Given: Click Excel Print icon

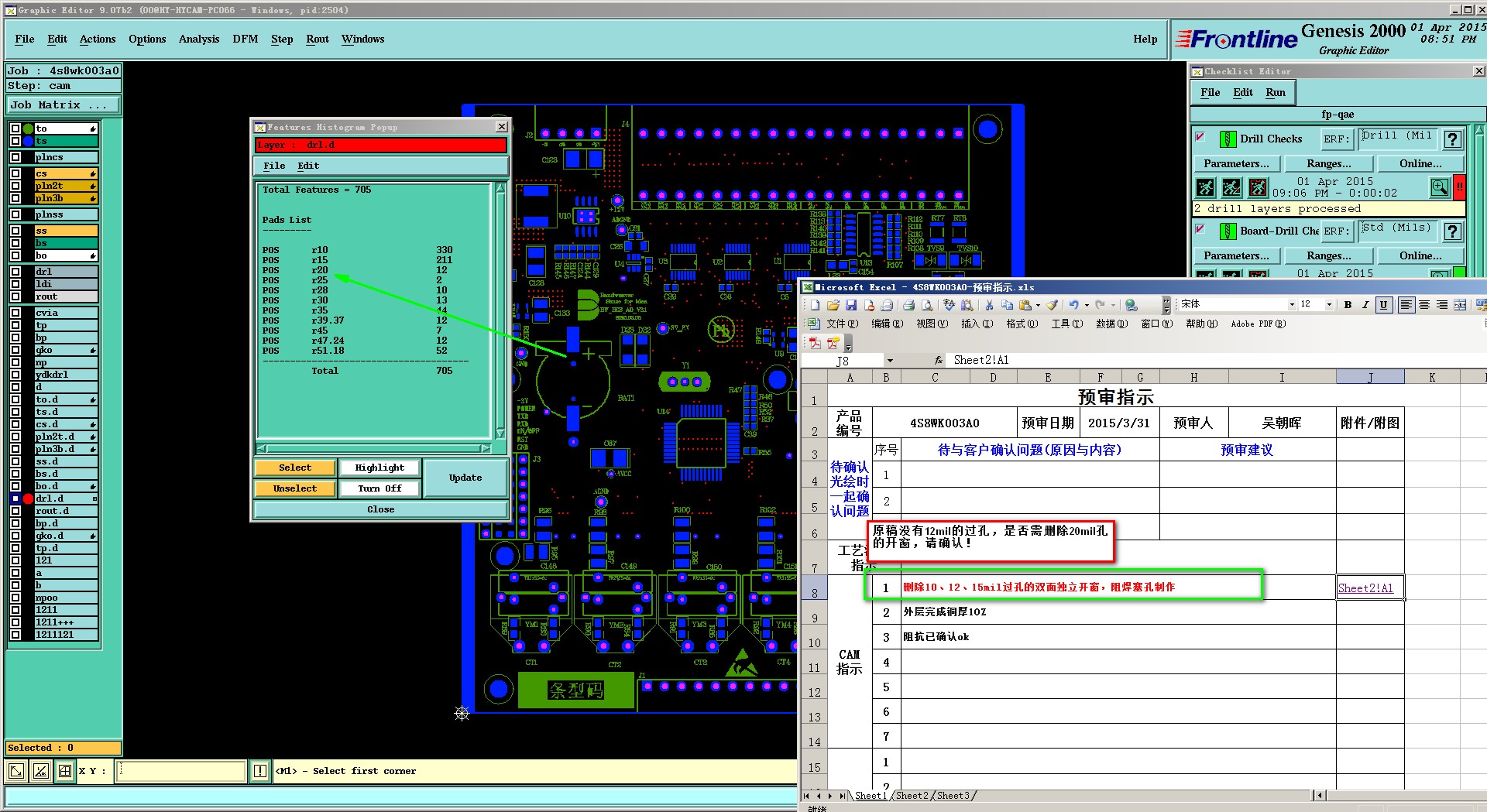Looking at the screenshot, I should [x=909, y=305].
